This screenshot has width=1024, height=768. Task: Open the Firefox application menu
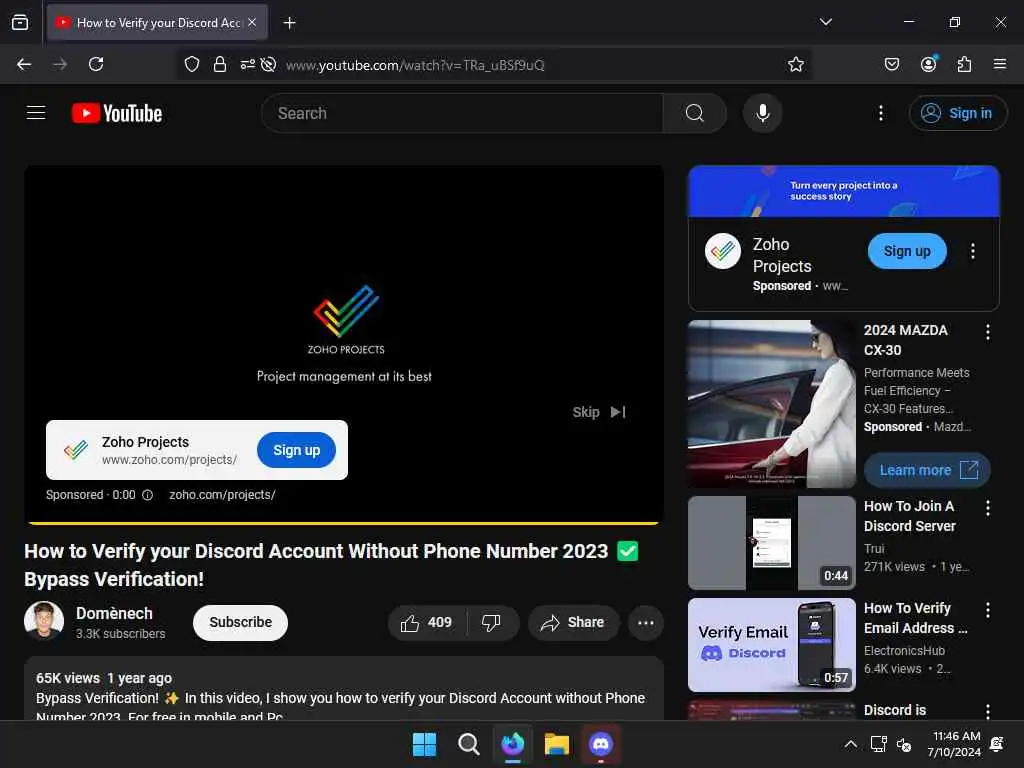999,64
